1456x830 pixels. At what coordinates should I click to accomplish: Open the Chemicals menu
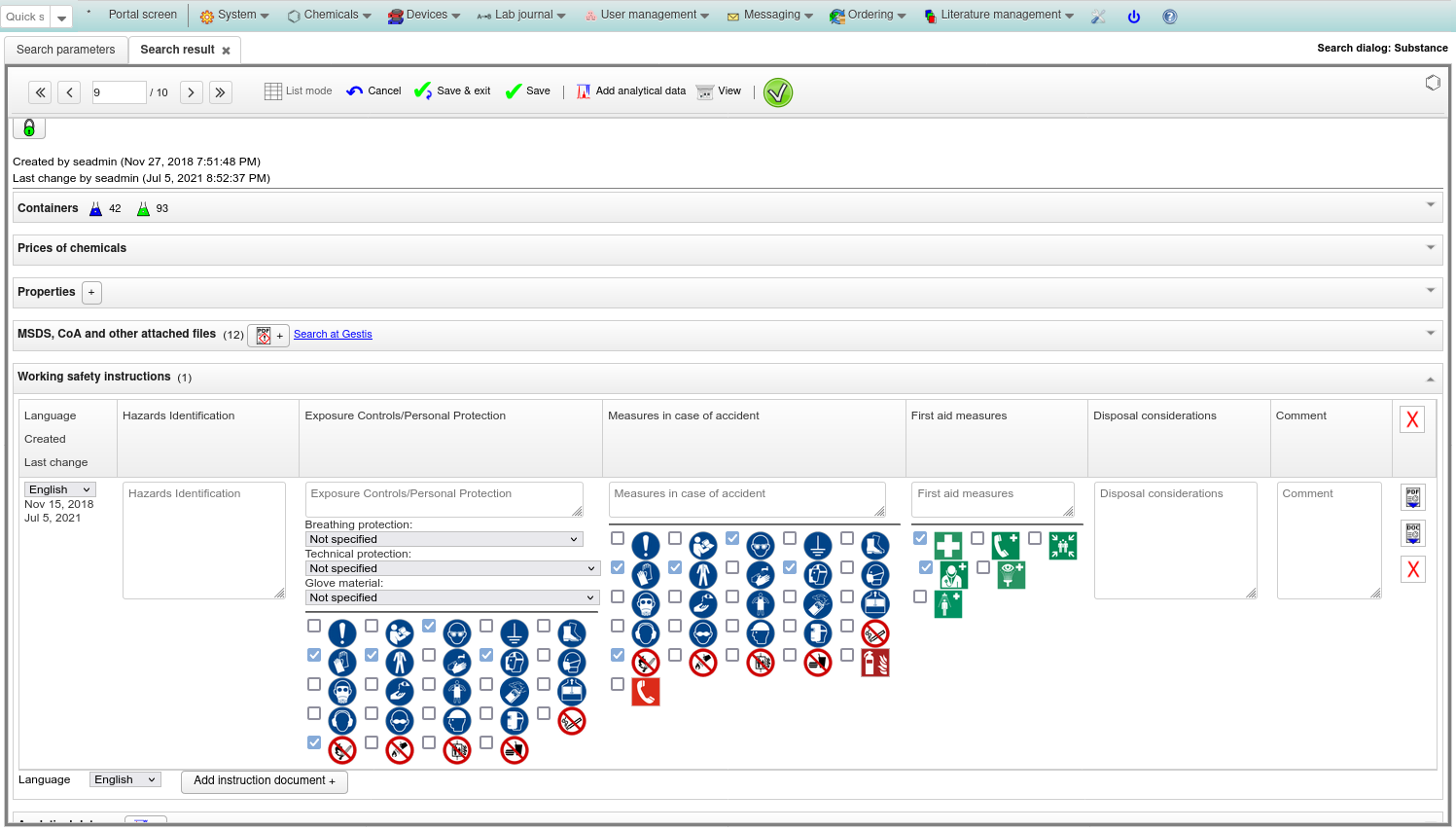tap(330, 16)
